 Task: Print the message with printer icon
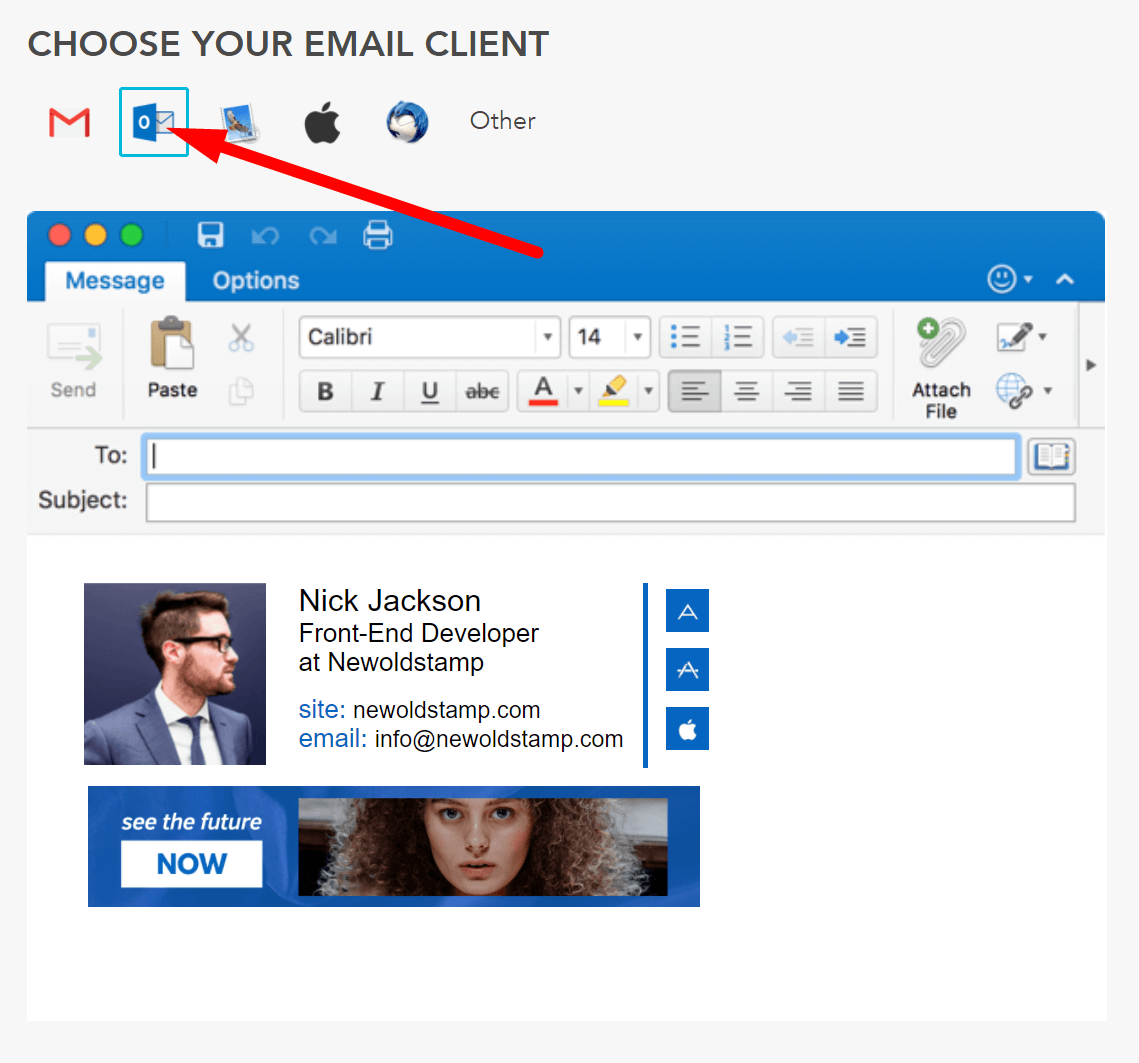[378, 235]
